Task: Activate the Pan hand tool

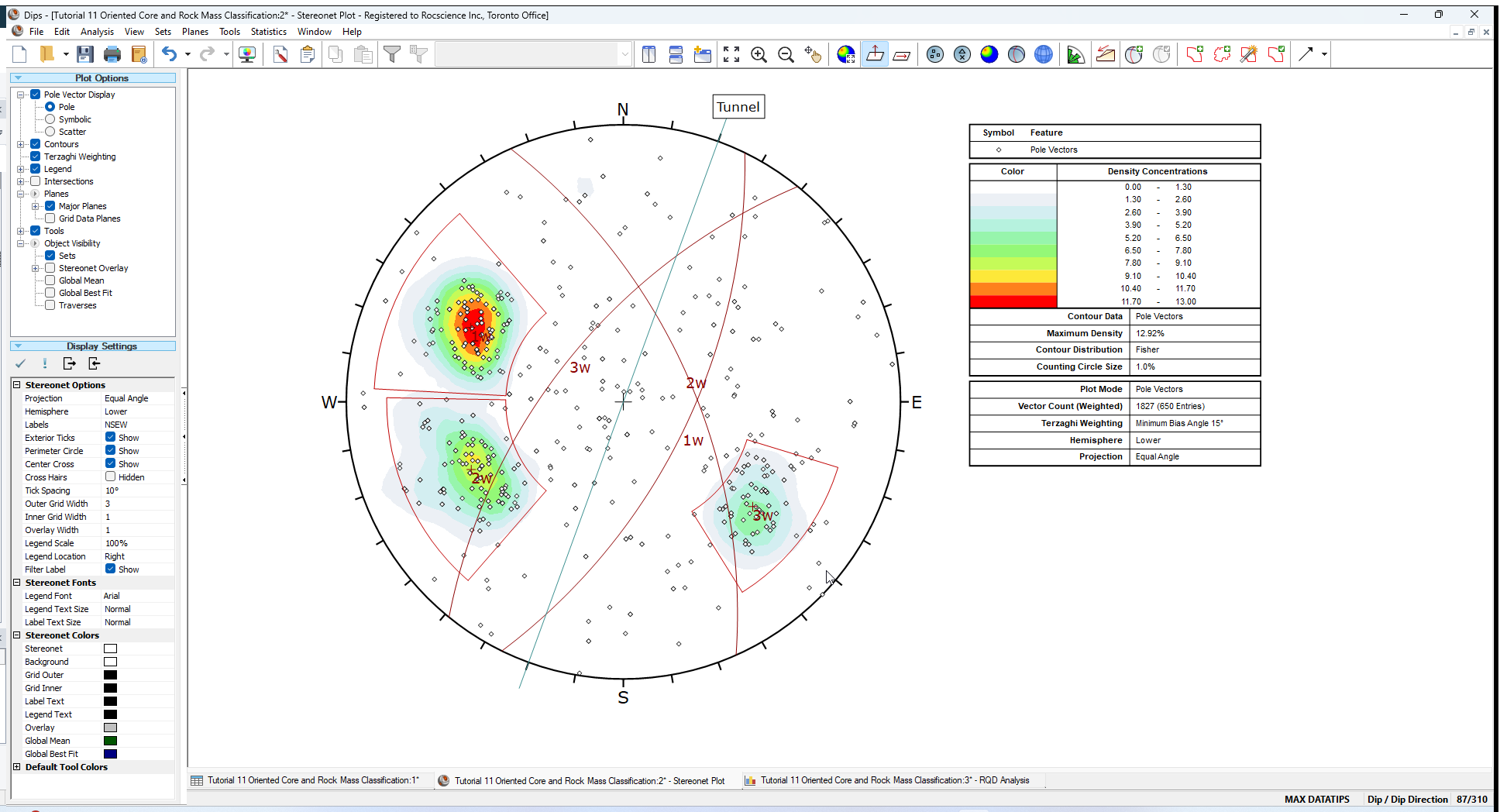Action: tap(814, 54)
